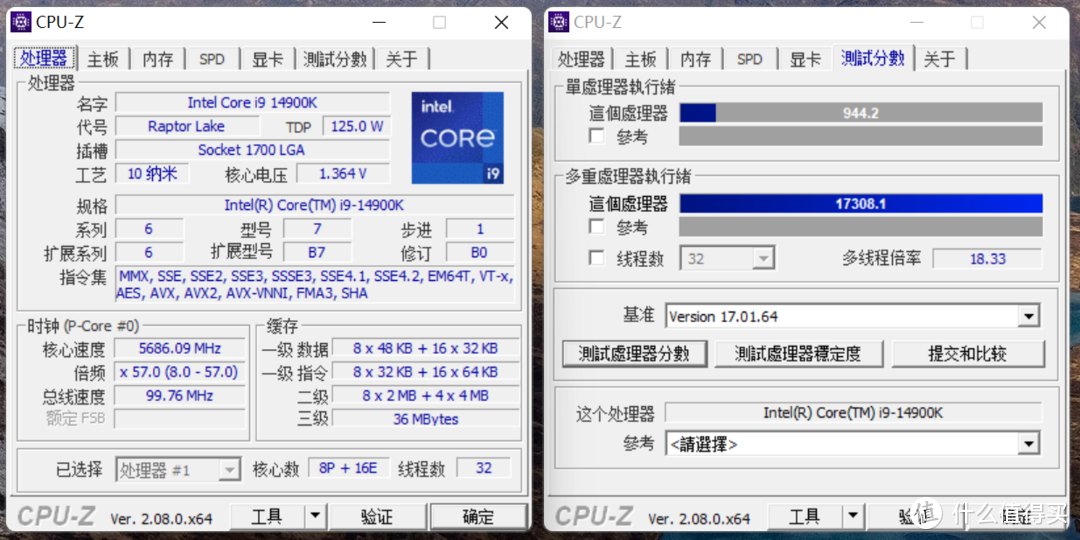
Task: Click the 核心速度 value 5686.09 MHz
Action: click(x=179, y=349)
